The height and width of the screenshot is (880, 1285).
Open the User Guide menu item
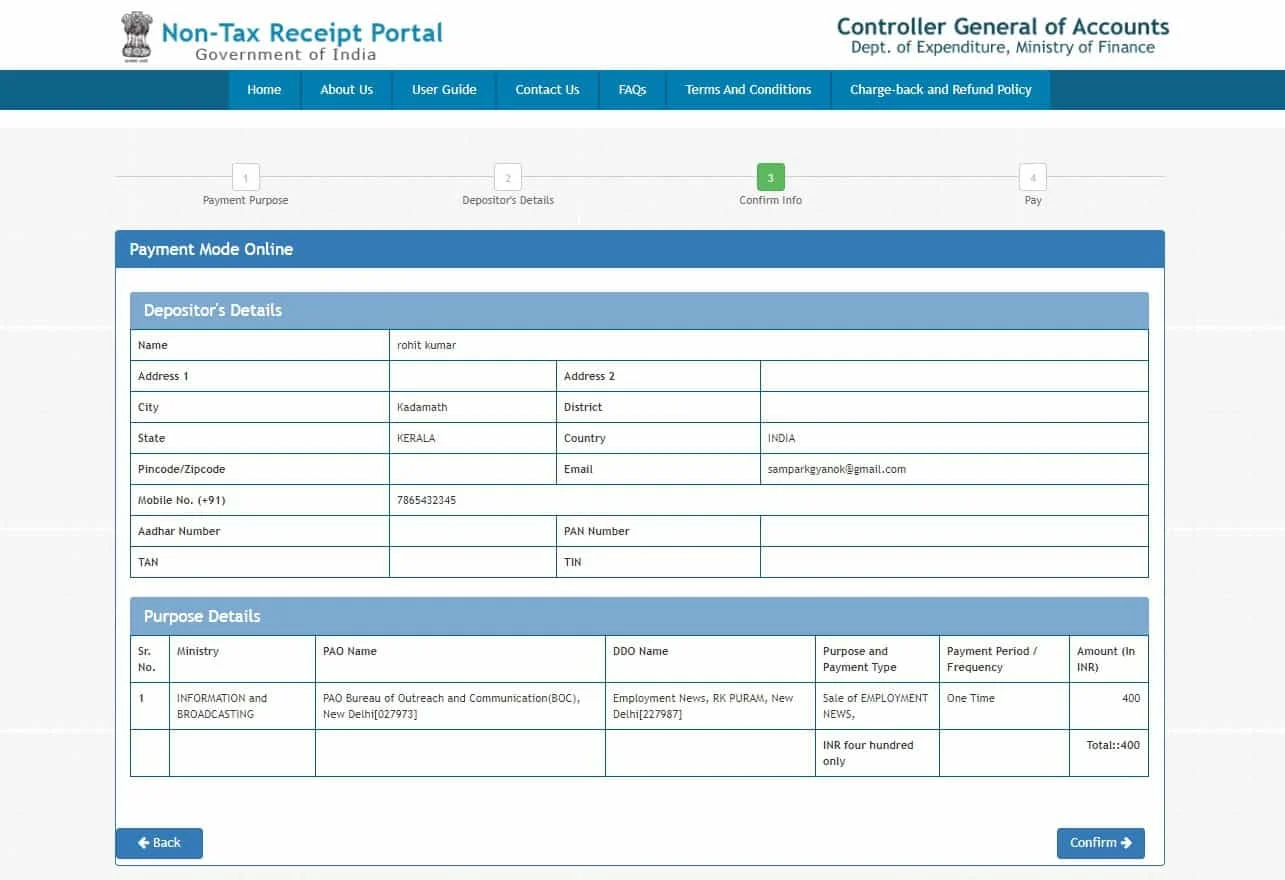[444, 90]
